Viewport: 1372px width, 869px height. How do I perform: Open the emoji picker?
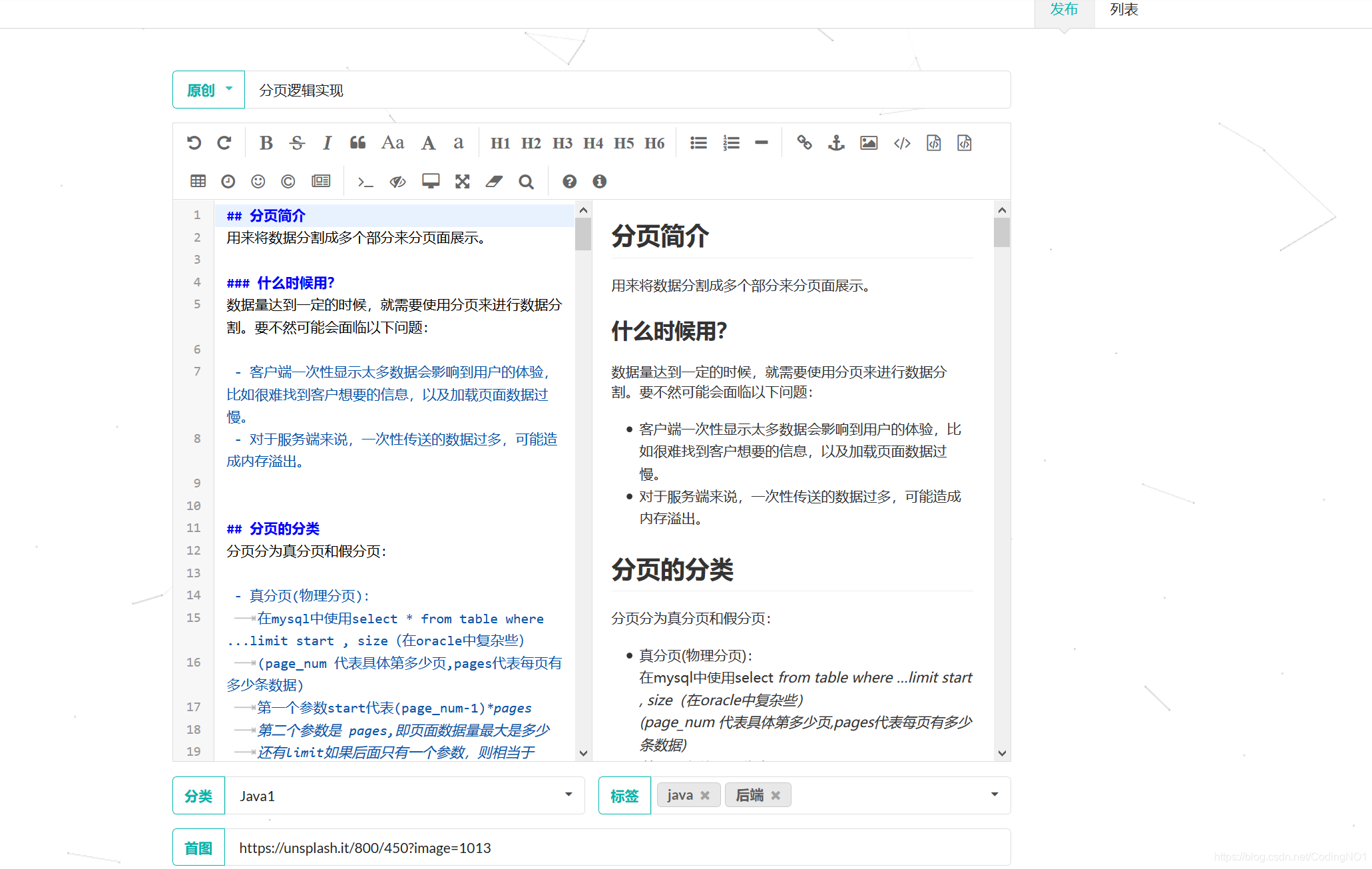(x=258, y=181)
